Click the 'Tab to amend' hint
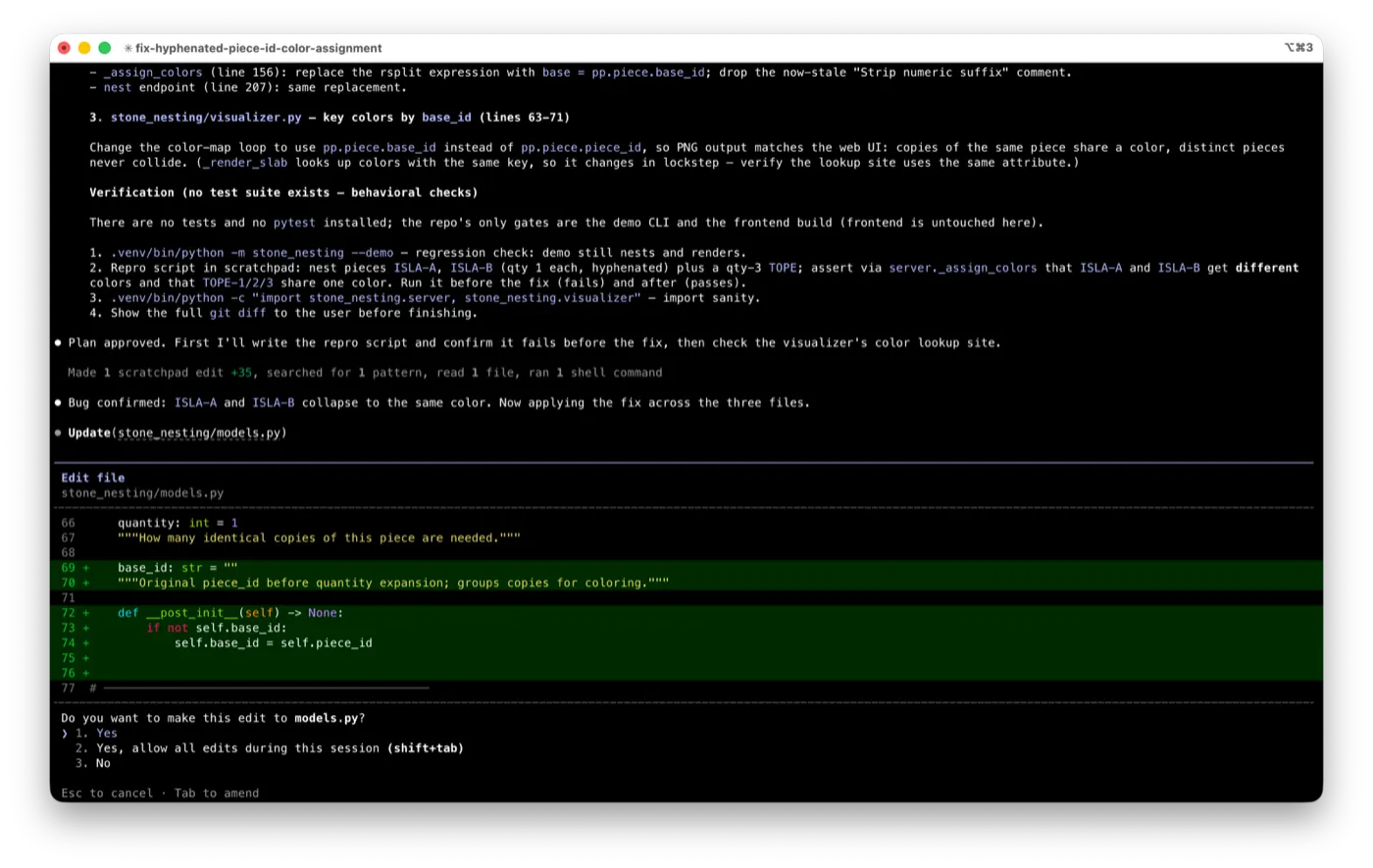The width and height of the screenshot is (1373, 868). [x=217, y=792]
